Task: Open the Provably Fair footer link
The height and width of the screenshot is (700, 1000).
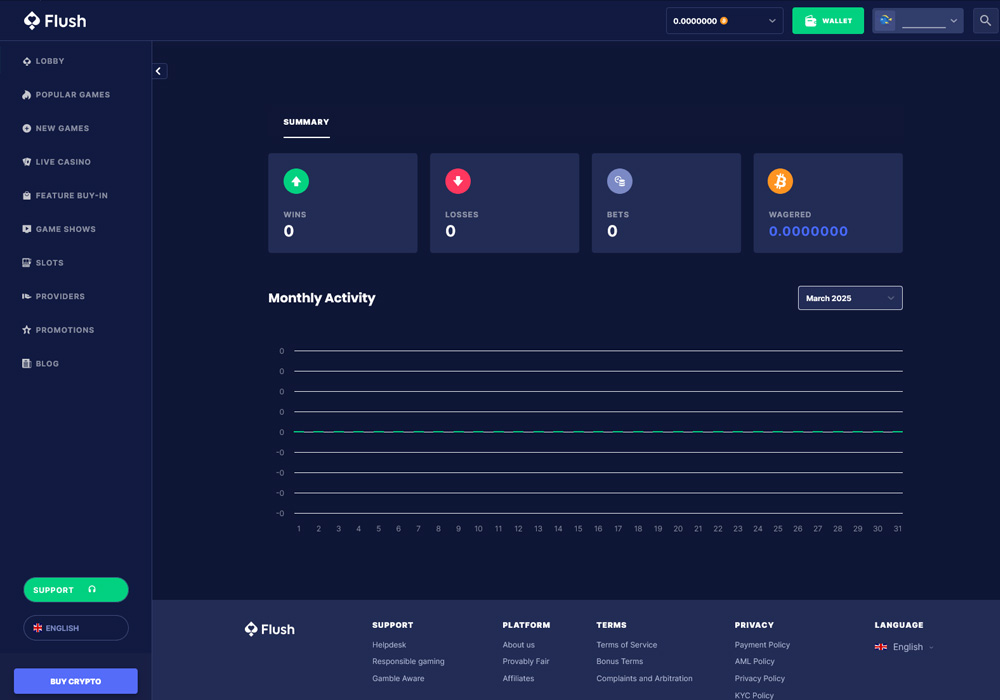Action: [x=526, y=661]
